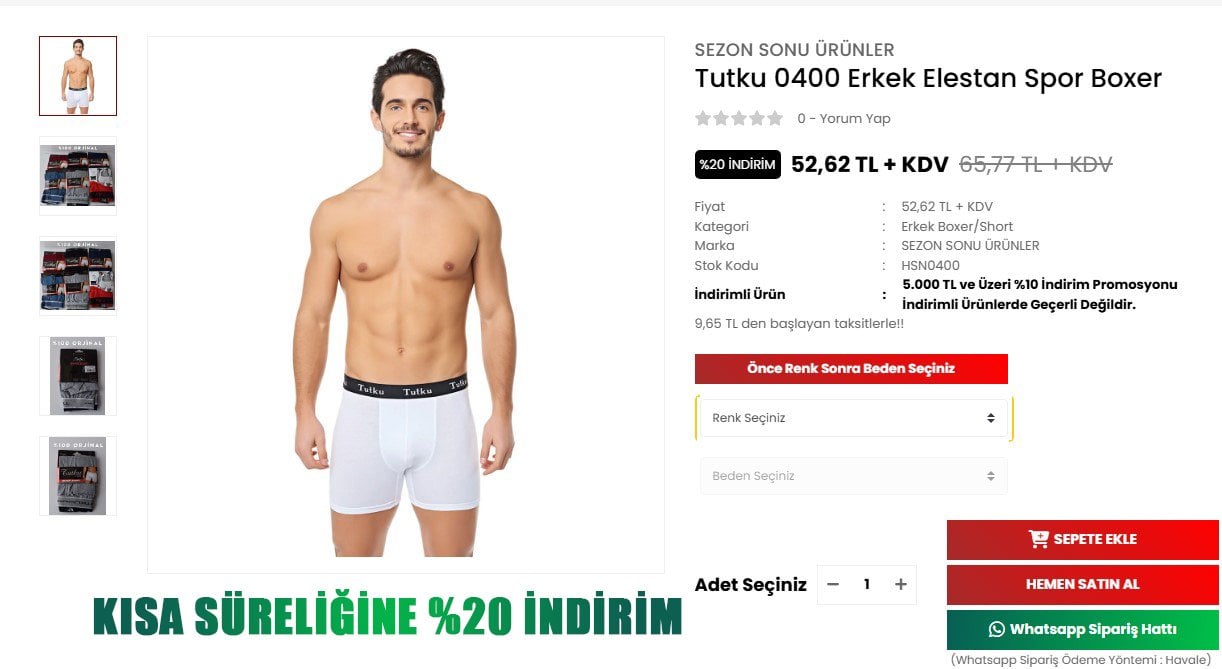This screenshot has height=669, width=1222.
Task: Click the quantity number input field
Action: [x=867, y=585]
